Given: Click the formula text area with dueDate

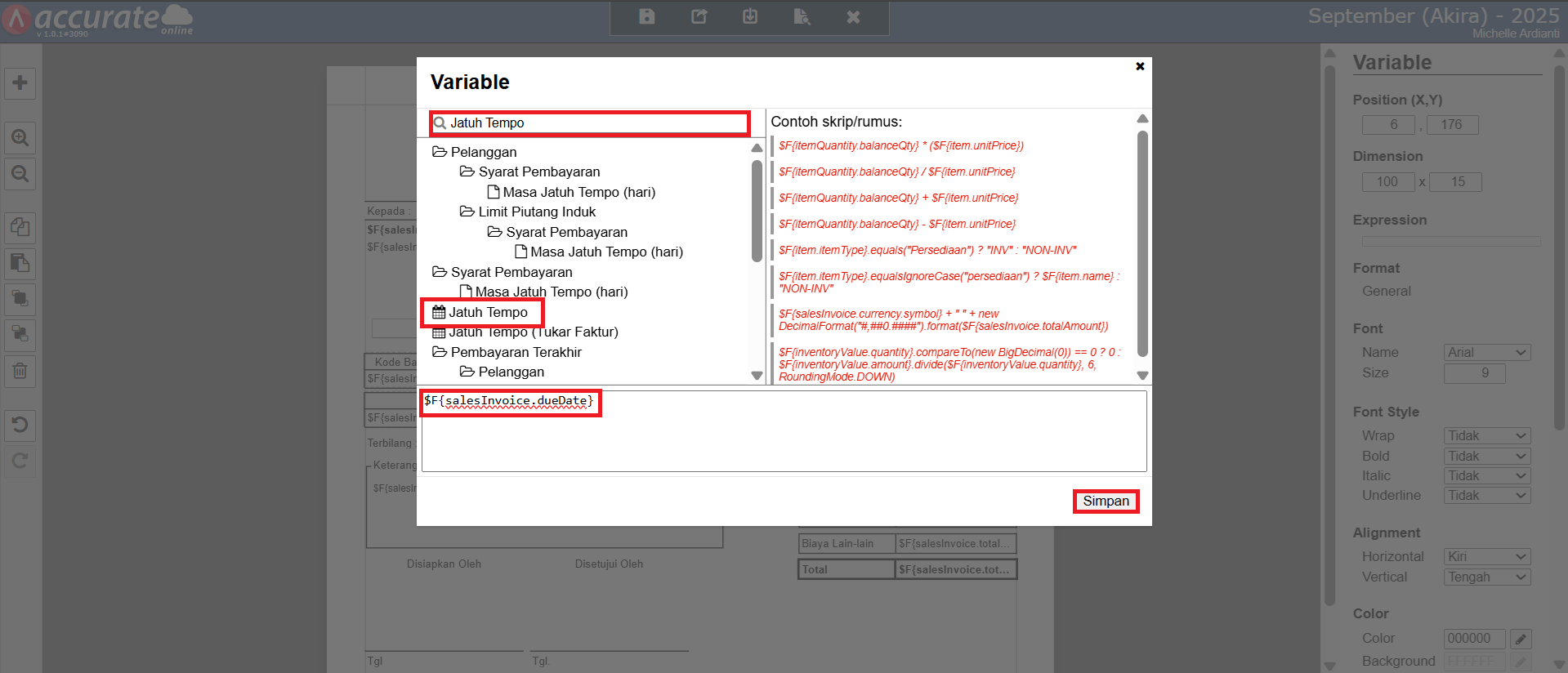Looking at the screenshot, I should (x=783, y=431).
